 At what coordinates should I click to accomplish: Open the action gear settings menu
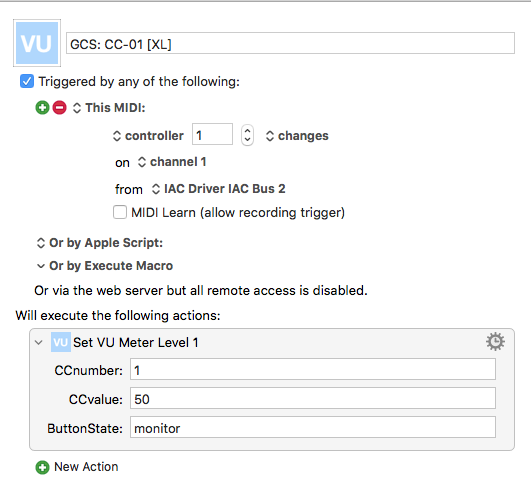495,341
